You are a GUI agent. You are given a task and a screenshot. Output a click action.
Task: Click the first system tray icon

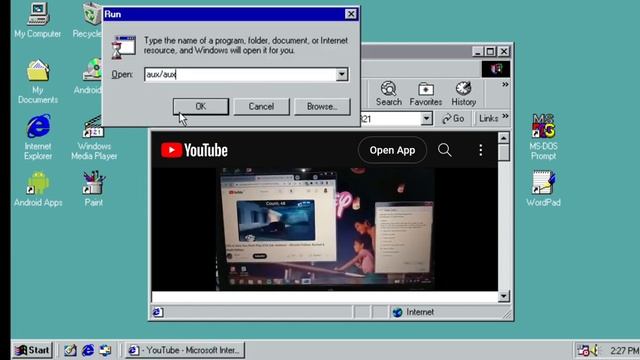point(583,350)
